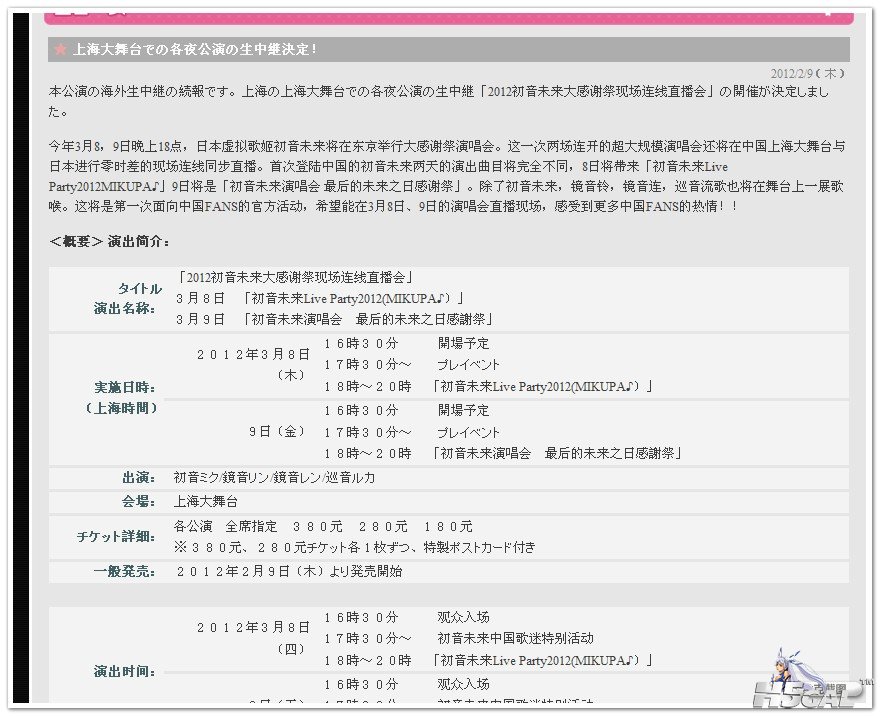The width and height of the screenshot is (880, 716).
Task: Click プレイベント in the 2012年3月8日 (木) block
Action: pos(469,365)
